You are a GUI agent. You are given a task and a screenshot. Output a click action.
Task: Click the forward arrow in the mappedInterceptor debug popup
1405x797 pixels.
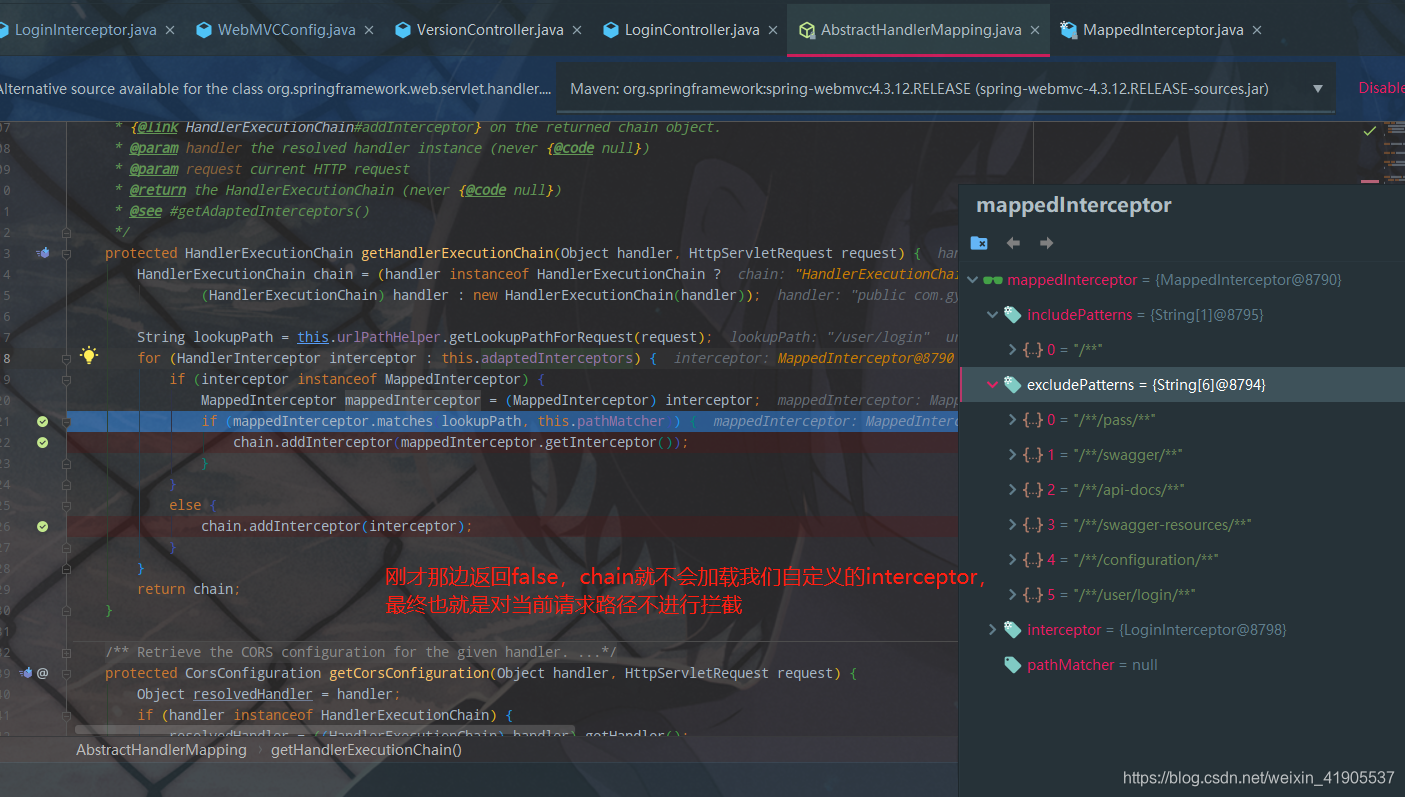(x=1044, y=242)
